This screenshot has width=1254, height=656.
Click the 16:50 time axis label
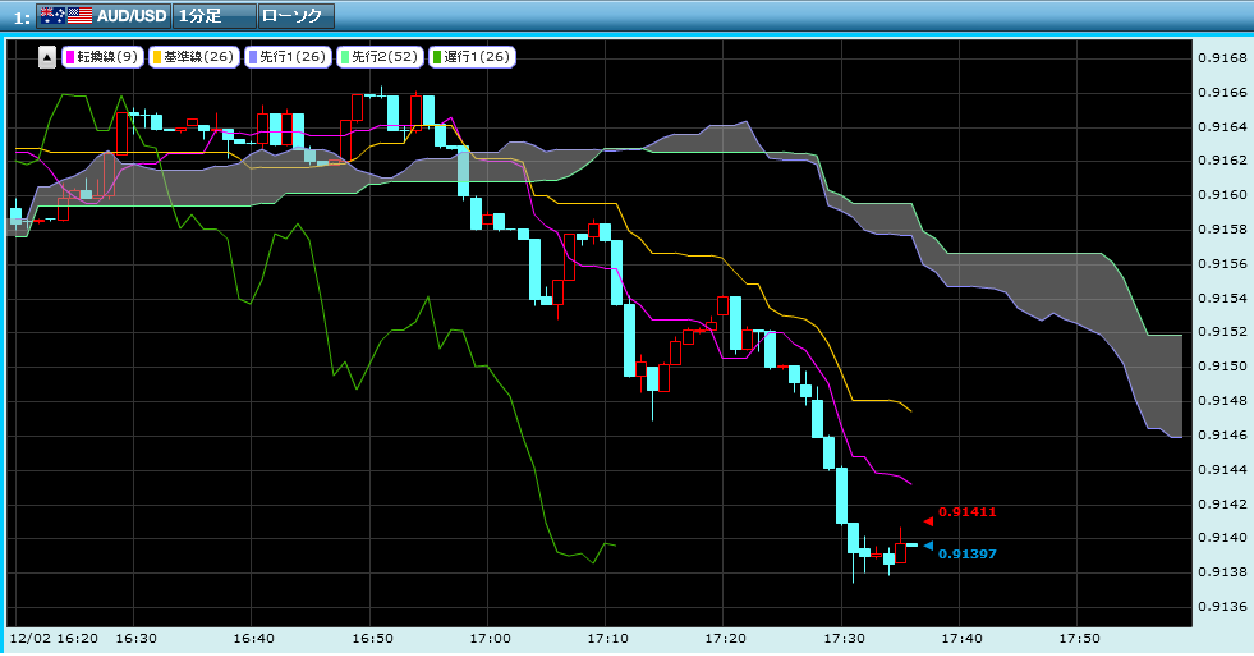[x=371, y=638]
